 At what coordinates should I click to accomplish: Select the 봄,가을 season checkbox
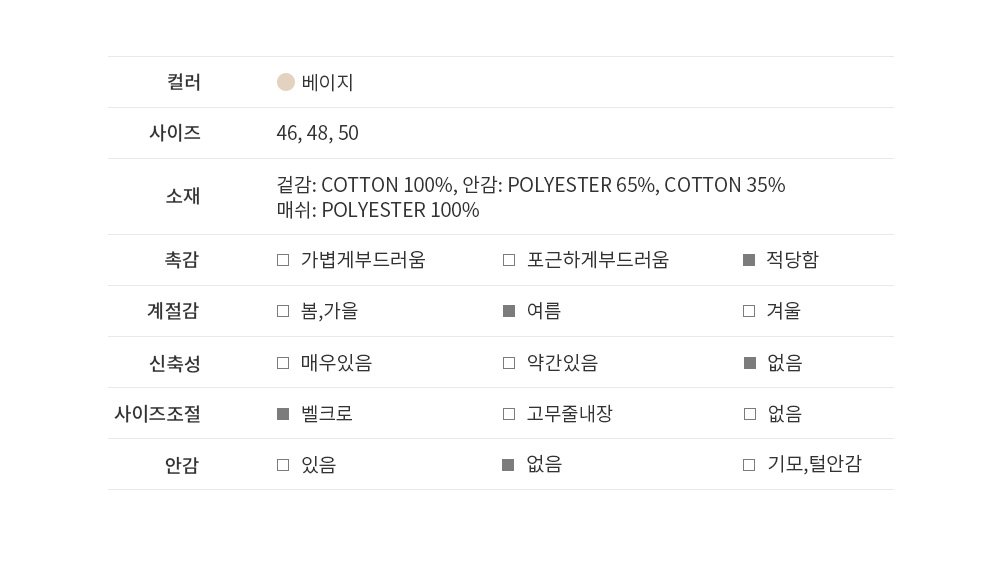(283, 311)
